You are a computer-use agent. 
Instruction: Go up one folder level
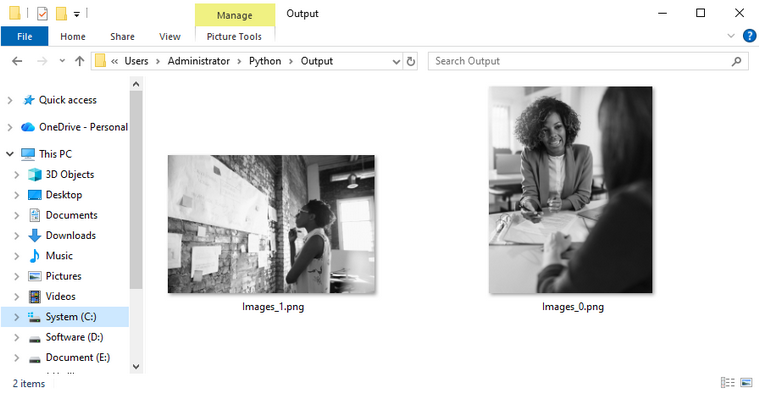79,61
